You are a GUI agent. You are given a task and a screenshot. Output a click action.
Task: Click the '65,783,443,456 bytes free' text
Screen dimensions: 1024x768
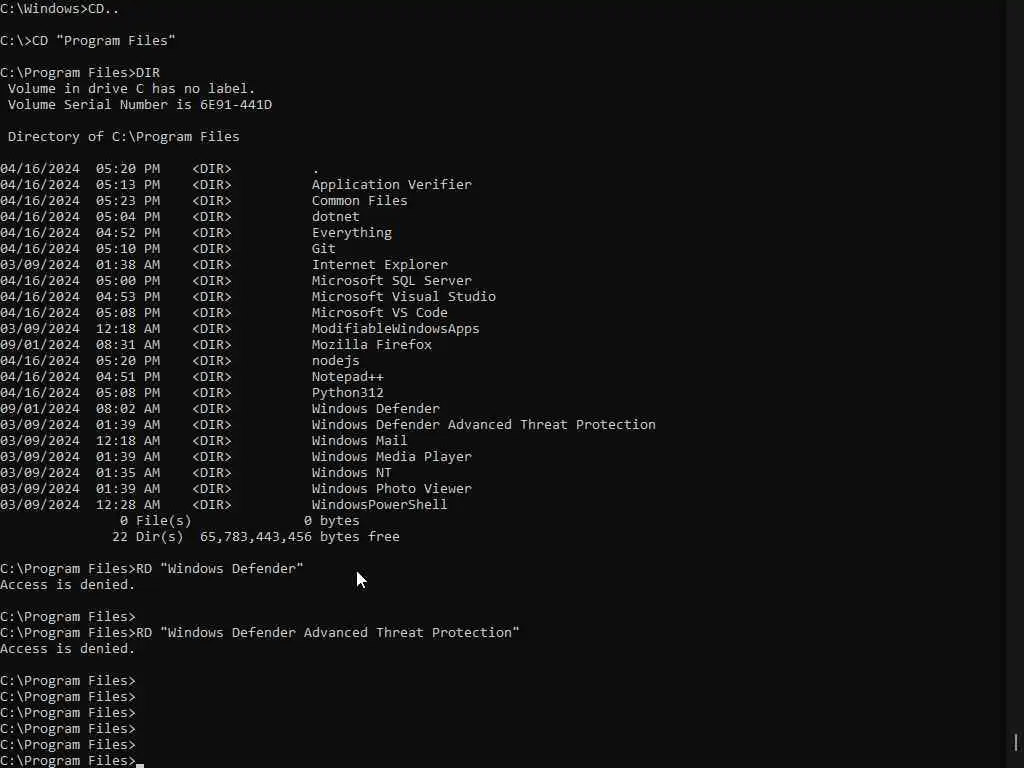pyautogui.click(x=299, y=537)
